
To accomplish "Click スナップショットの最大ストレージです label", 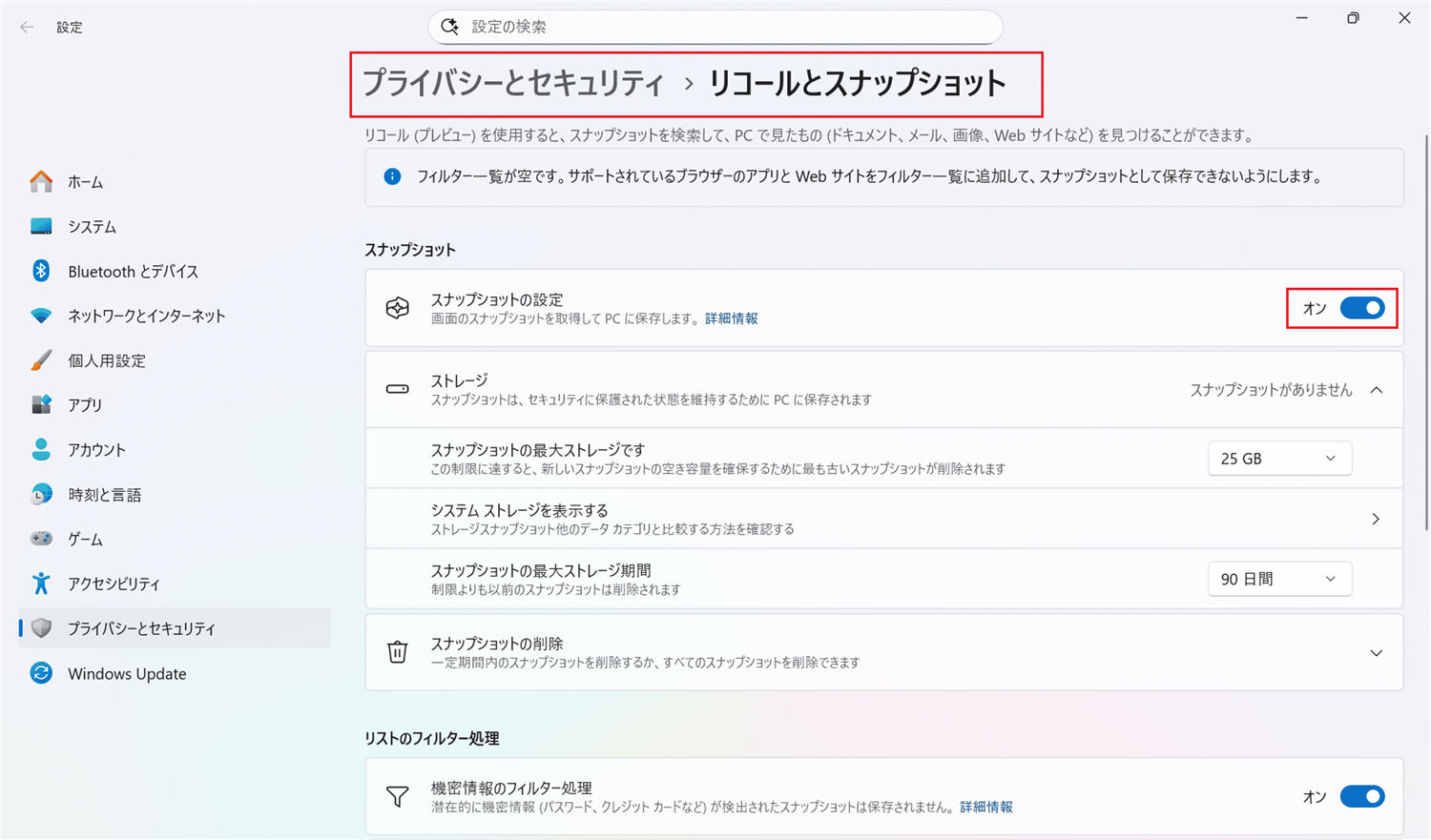I will point(538,450).
